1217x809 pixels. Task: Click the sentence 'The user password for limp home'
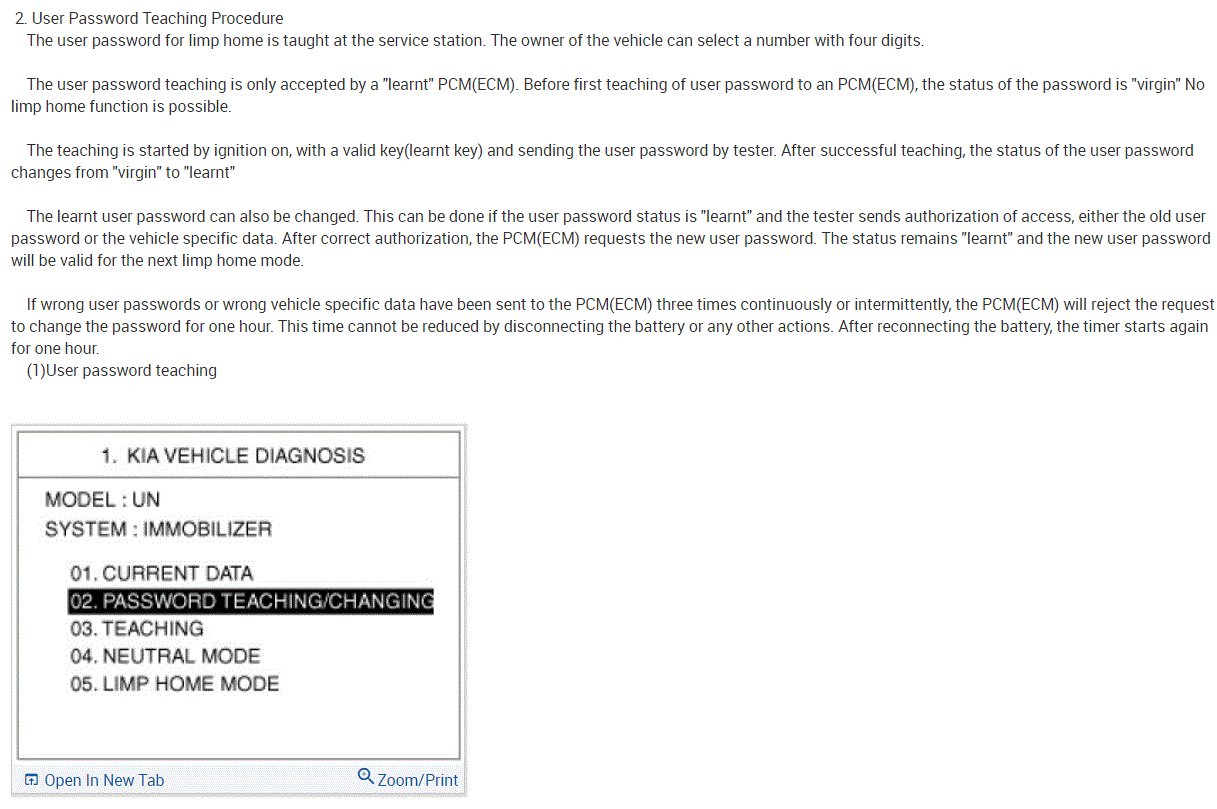[x=475, y=40]
